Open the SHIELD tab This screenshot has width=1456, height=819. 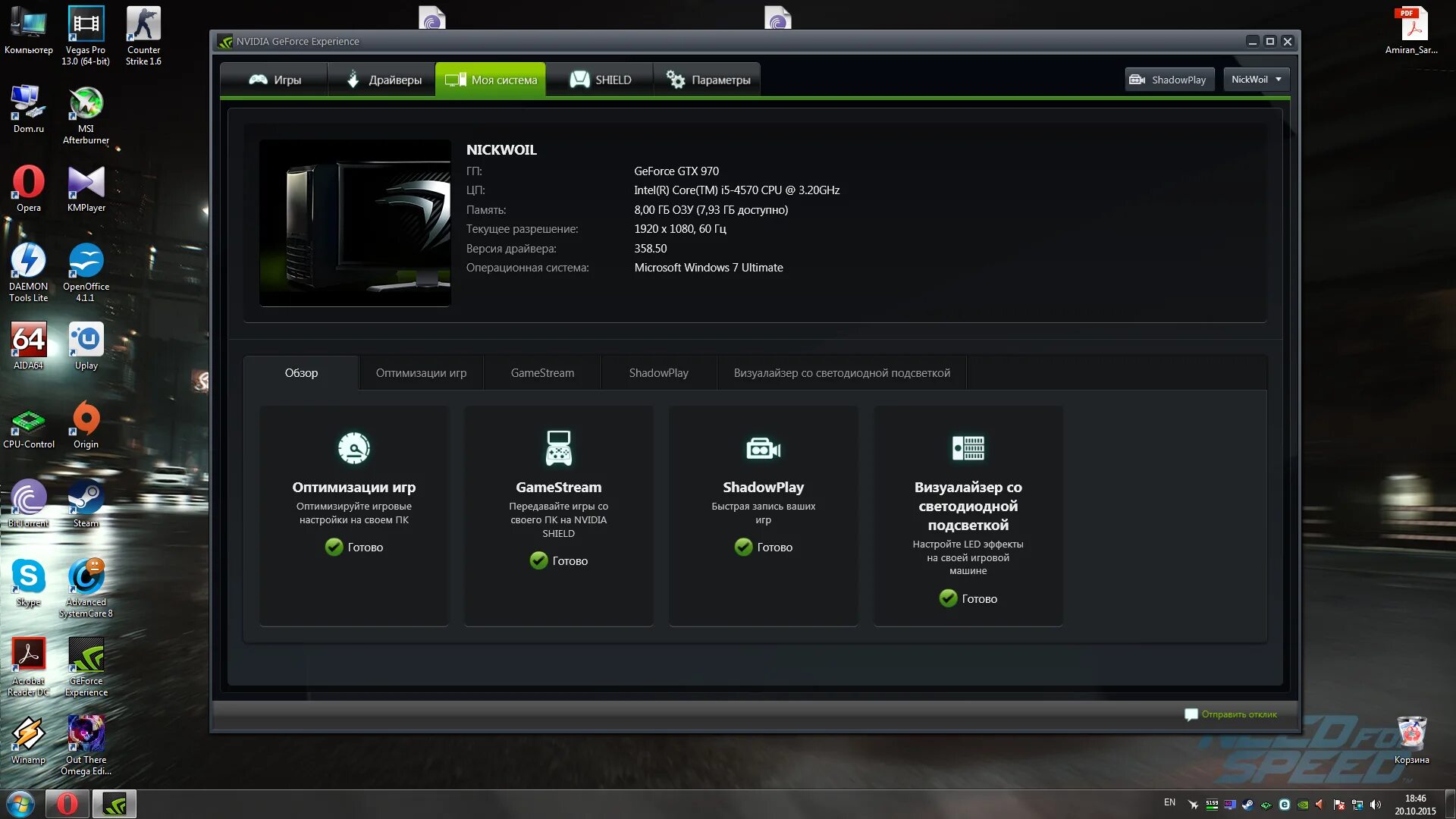600,80
